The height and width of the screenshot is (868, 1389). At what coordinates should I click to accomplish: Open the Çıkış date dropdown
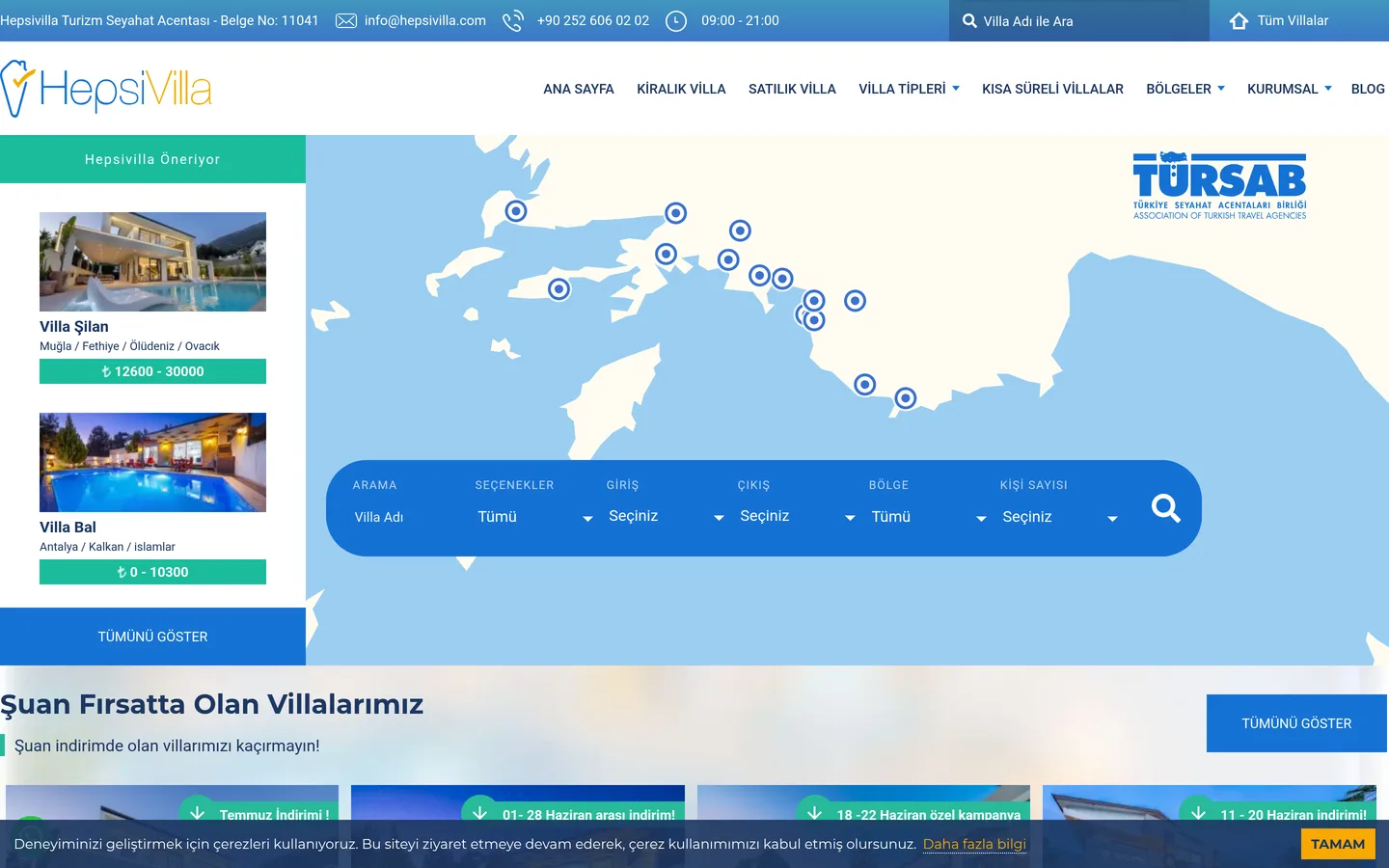pyautogui.click(x=797, y=517)
